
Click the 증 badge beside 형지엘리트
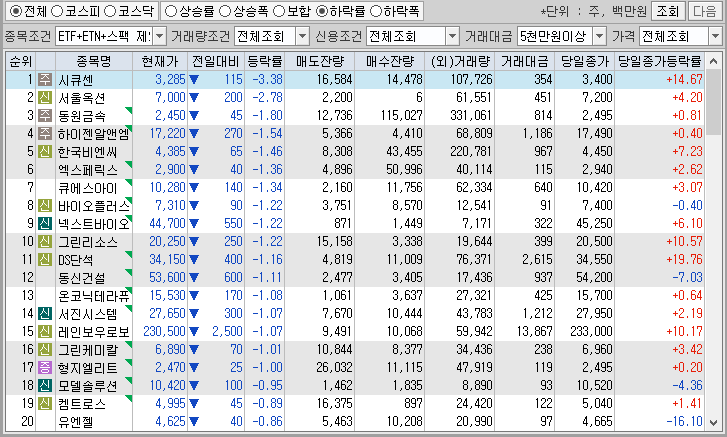[45, 367]
